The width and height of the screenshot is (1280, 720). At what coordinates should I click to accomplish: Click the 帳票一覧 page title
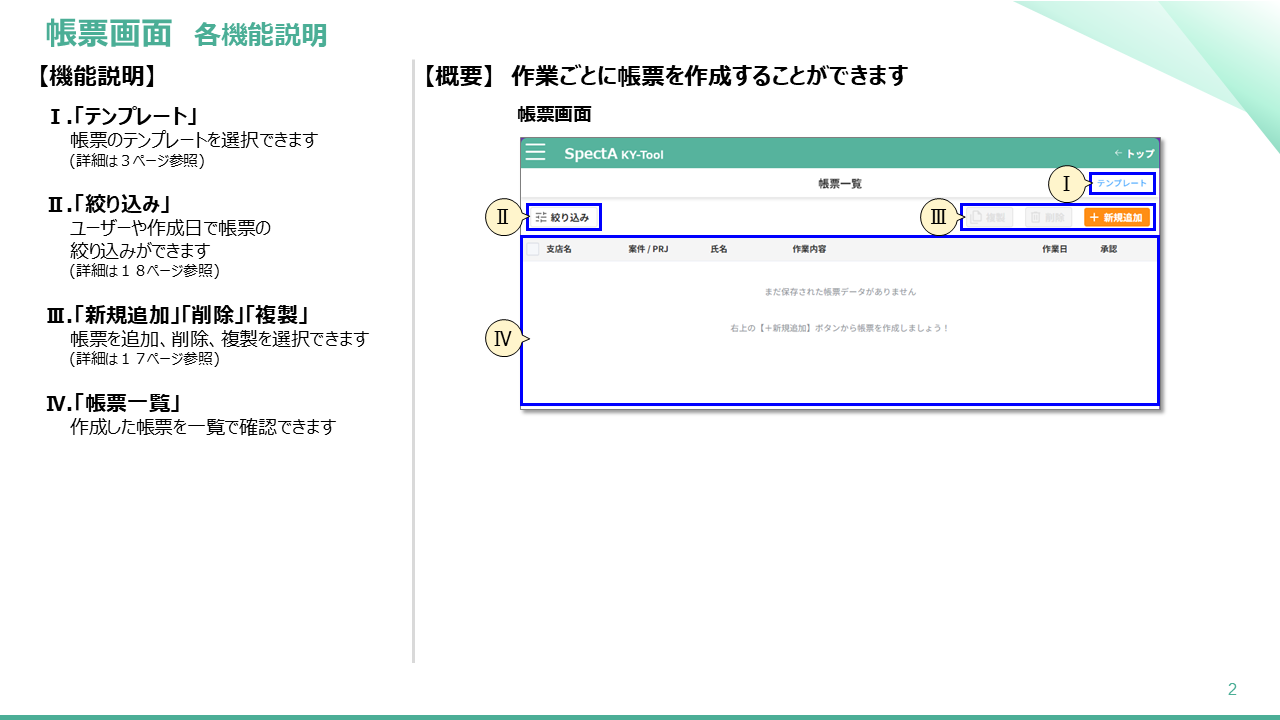click(839, 184)
